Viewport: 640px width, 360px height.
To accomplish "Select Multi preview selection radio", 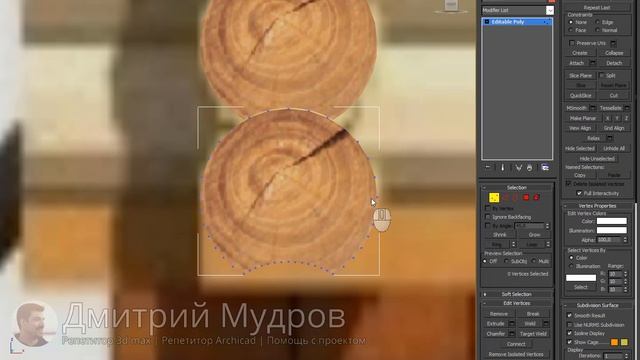I will pos(534,261).
